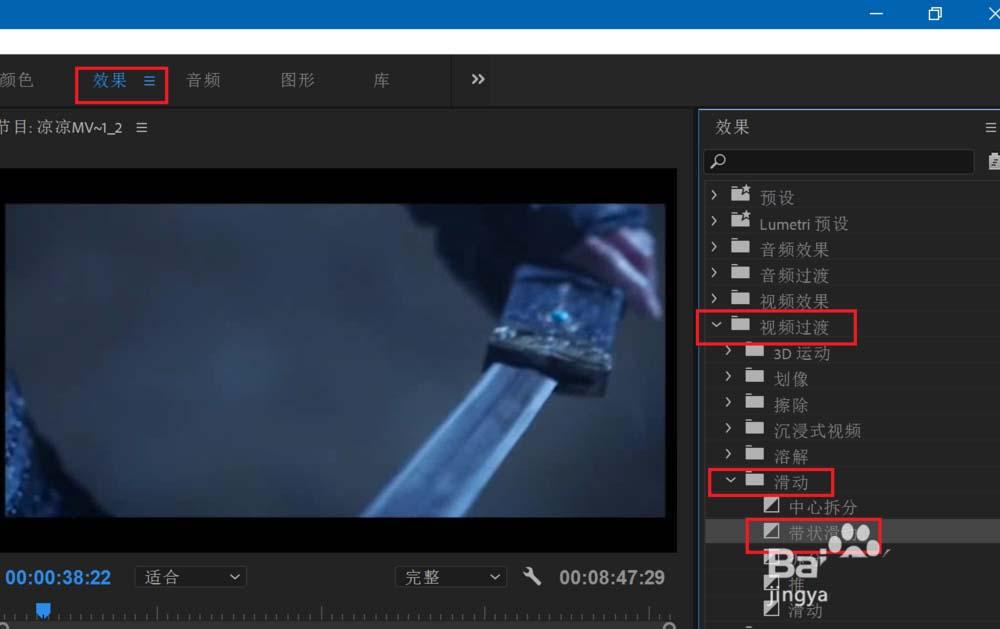Image resolution: width=1000 pixels, height=629 pixels.
Task: Click the blue playhead marker
Action: coord(43,609)
